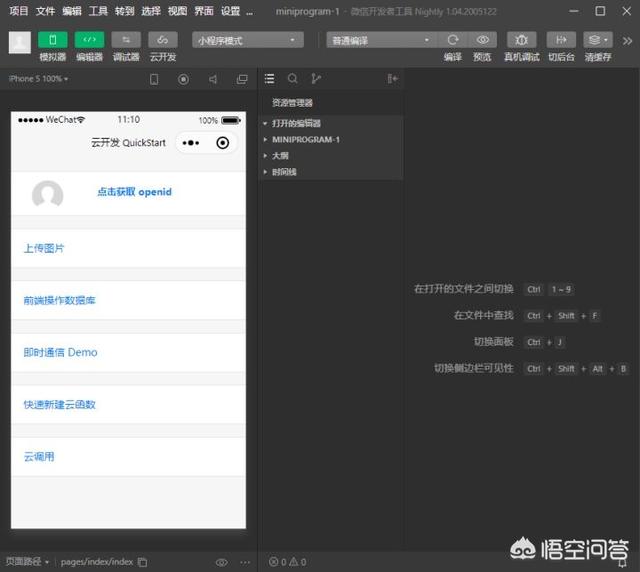Open search icon in editor sidebar
The image size is (640, 572).
click(x=293, y=78)
